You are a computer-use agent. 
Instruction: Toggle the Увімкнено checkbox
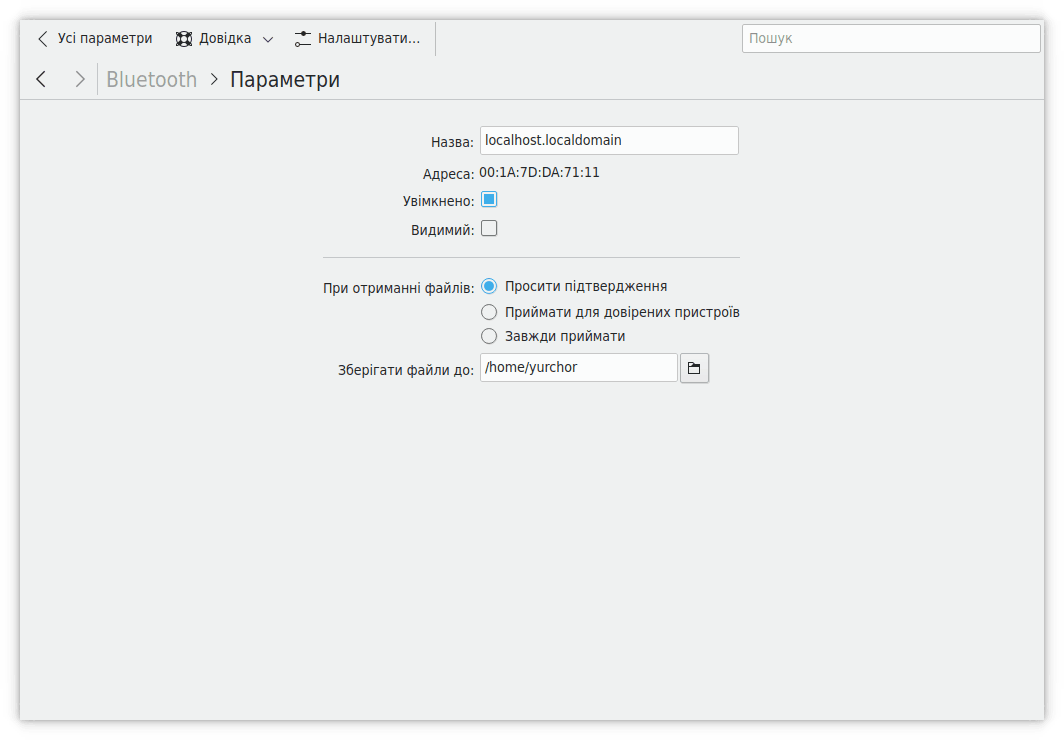tap(489, 200)
